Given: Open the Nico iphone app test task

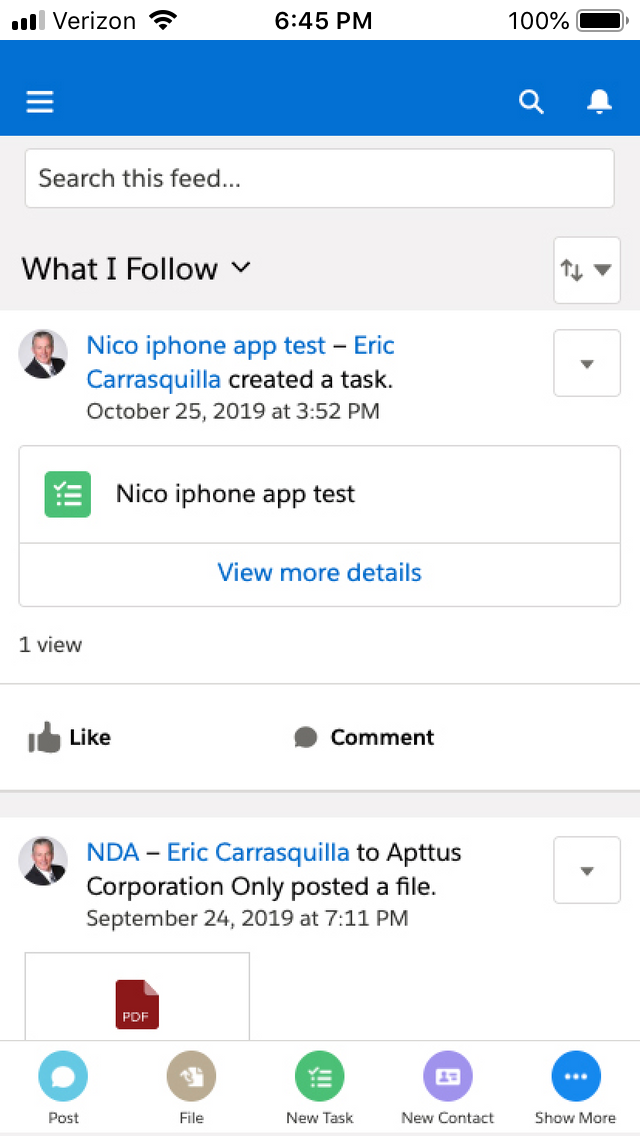Looking at the screenshot, I should [x=206, y=345].
